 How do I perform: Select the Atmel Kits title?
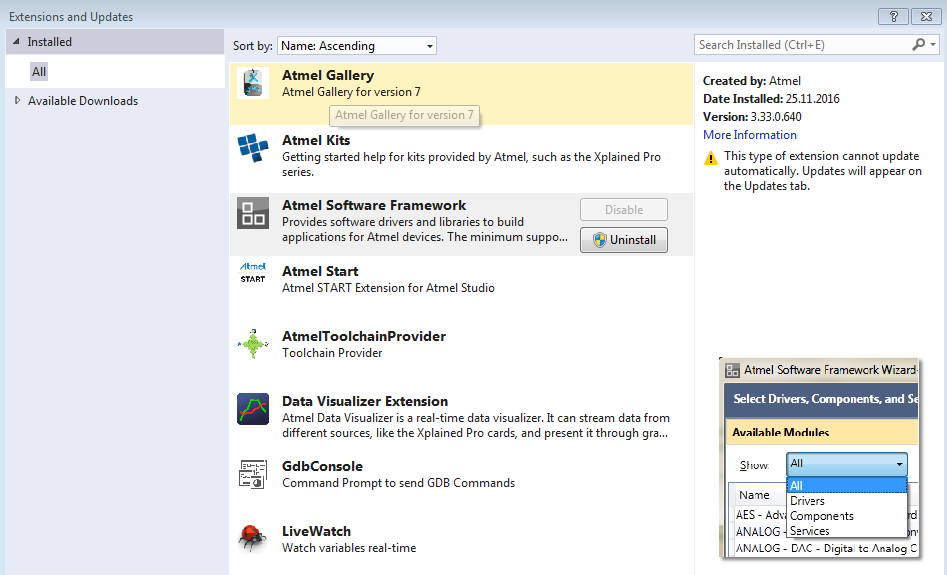(x=316, y=140)
